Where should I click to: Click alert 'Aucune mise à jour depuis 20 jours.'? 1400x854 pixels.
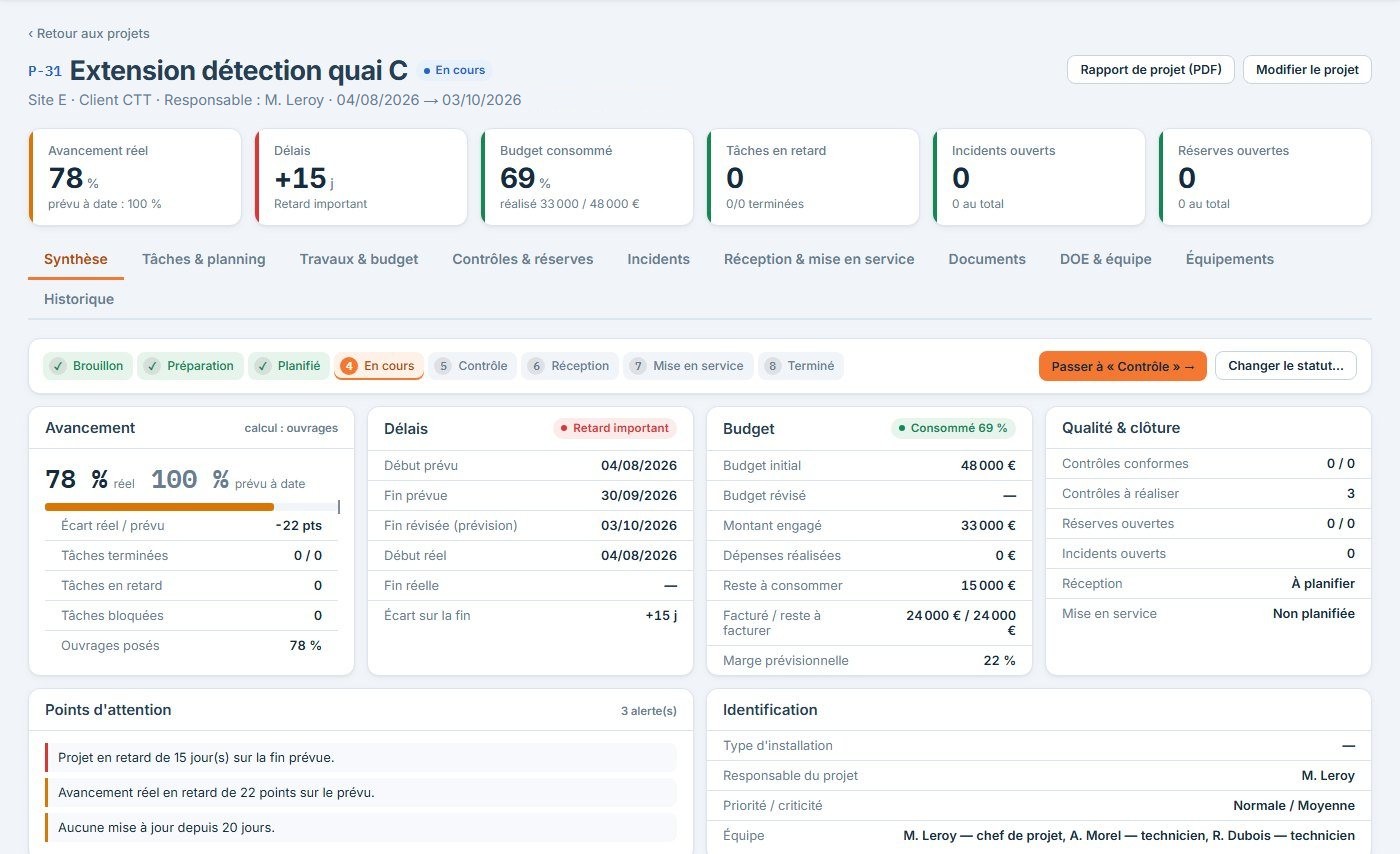361,828
